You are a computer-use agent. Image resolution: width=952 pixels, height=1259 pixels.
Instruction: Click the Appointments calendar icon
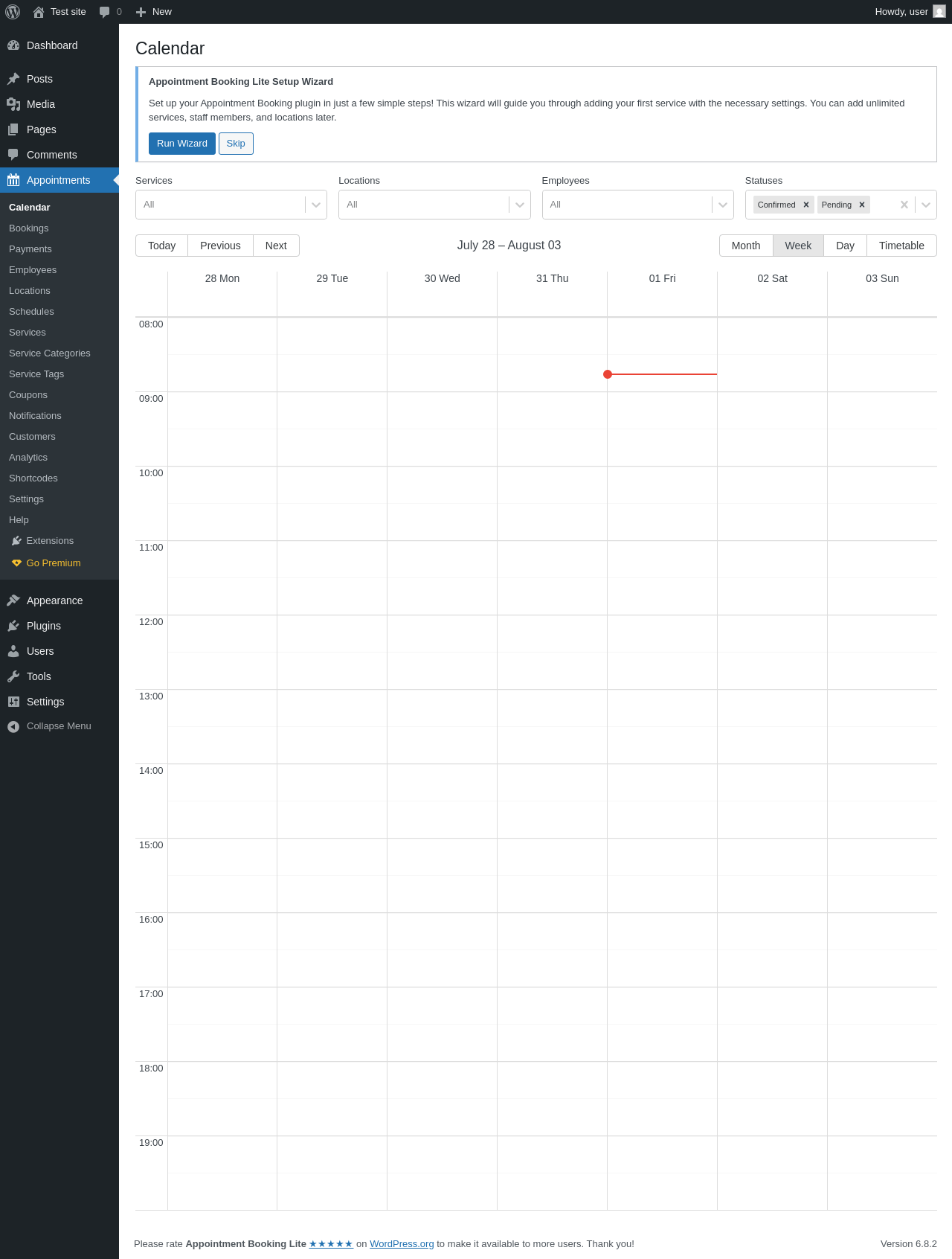(13, 180)
